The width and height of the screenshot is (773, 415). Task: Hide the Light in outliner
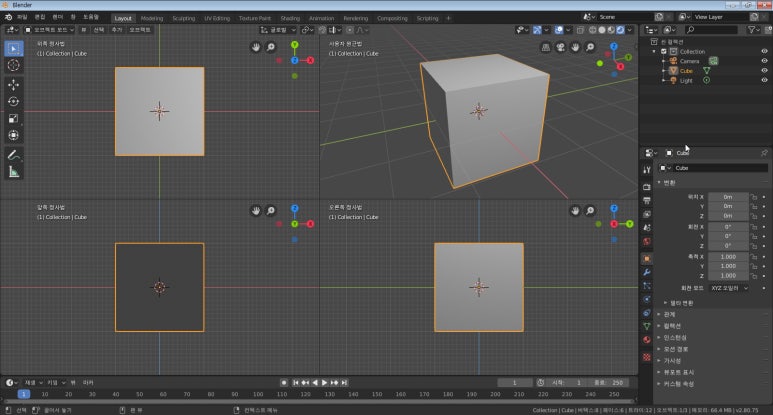(764, 80)
